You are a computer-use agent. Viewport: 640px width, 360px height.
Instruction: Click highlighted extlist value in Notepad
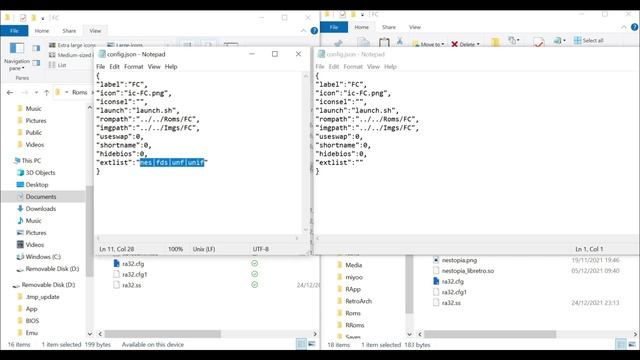[172, 162]
